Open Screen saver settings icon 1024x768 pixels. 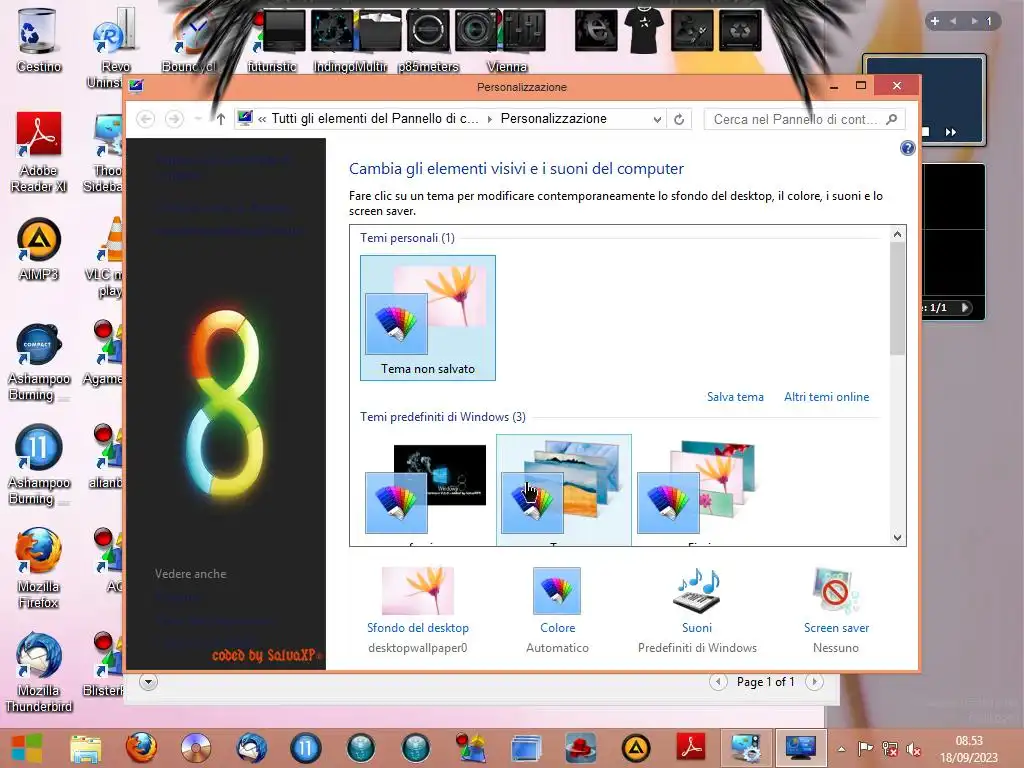[x=836, y=590]
